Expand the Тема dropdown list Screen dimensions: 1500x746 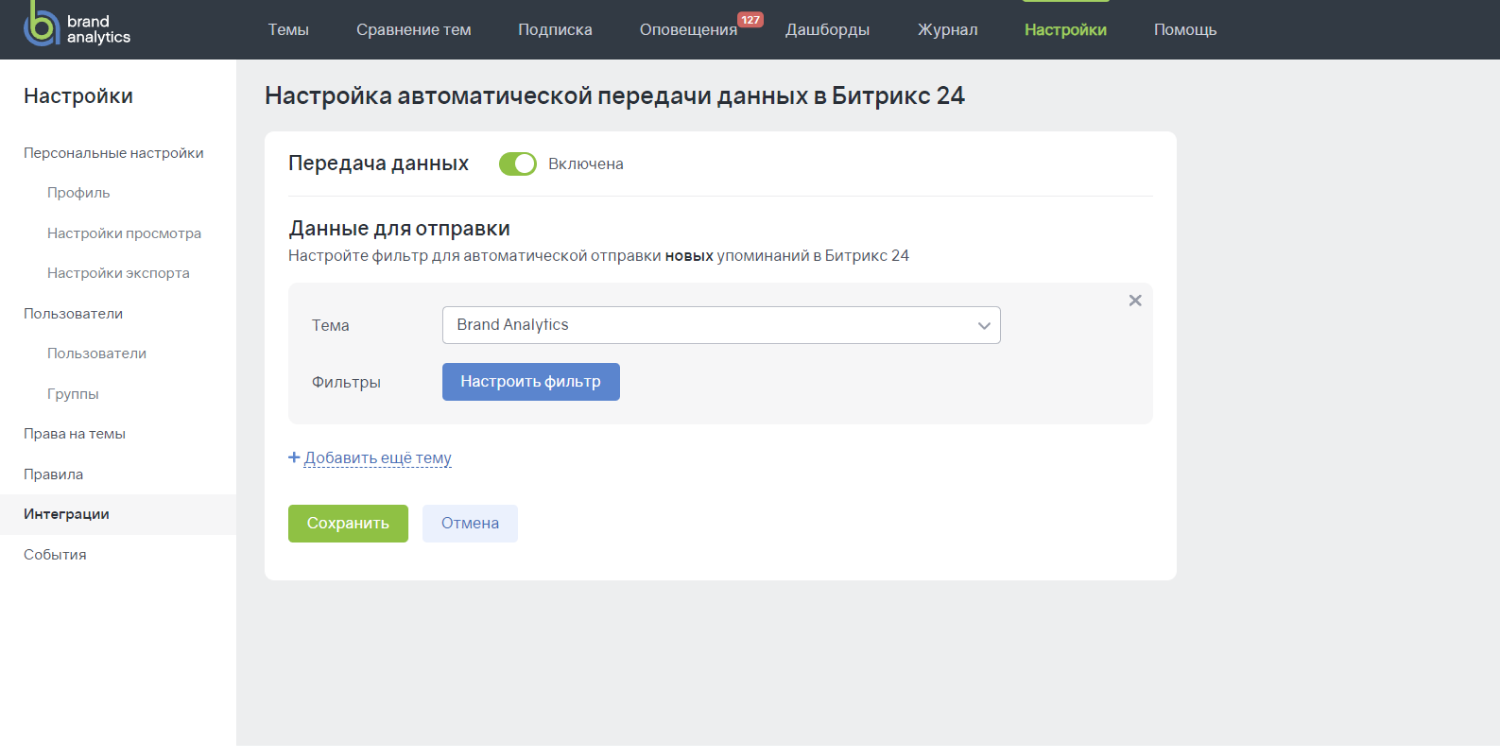point(721,325)
